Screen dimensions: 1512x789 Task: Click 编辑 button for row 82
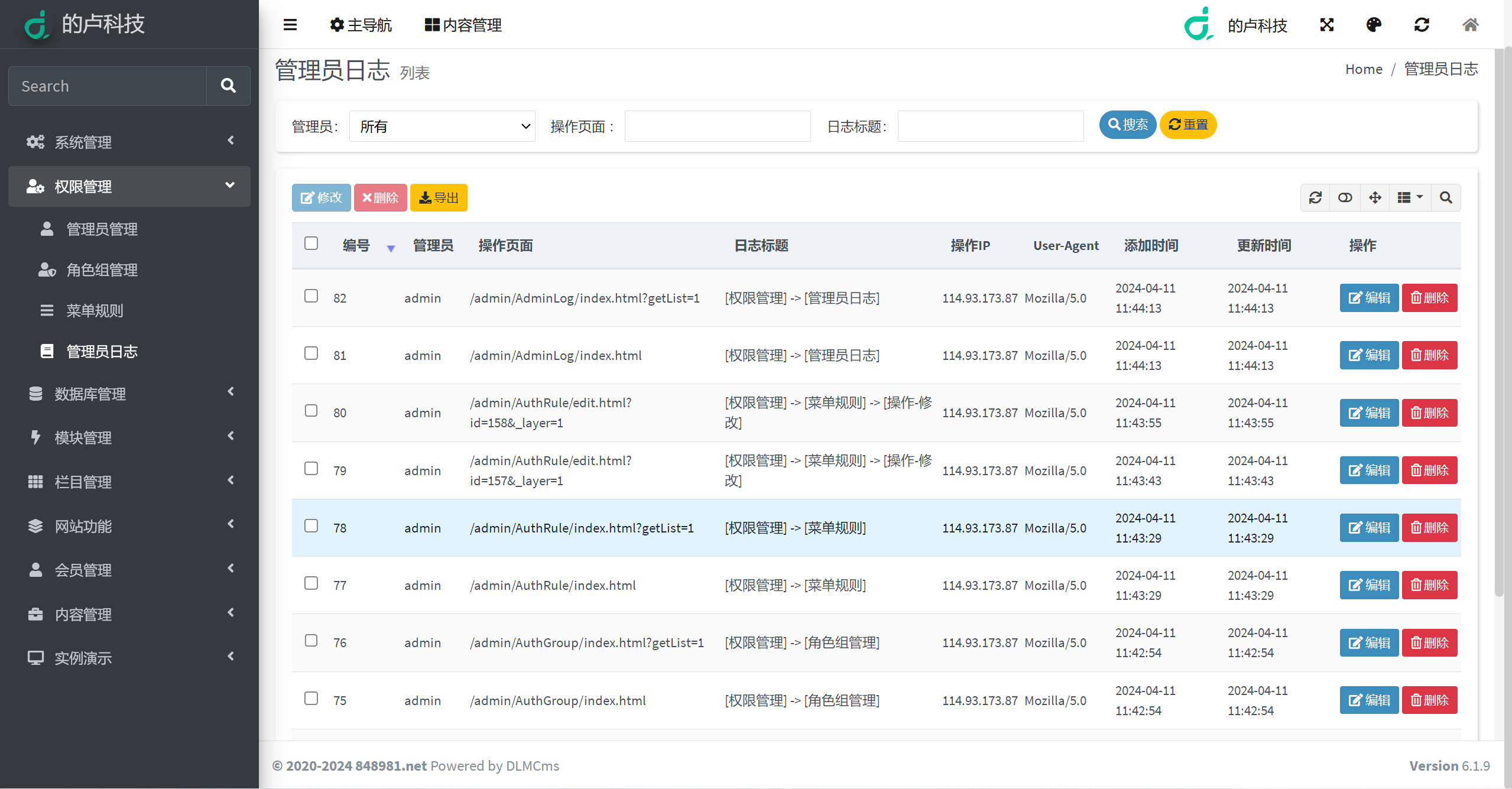click(x=1369, y=297)
